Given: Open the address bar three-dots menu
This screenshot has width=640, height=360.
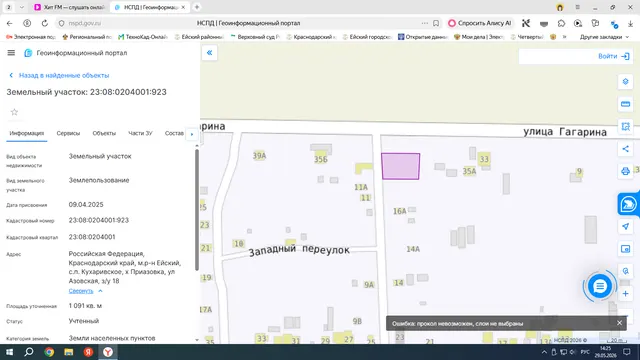Looking at the screenshot, I should [x=425, y=23].
